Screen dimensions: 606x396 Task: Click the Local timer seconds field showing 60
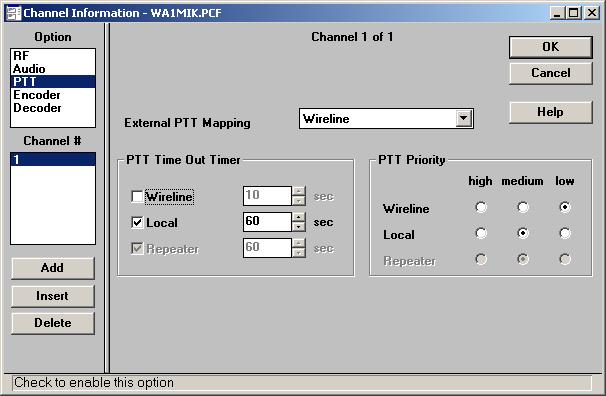point(267,222)
